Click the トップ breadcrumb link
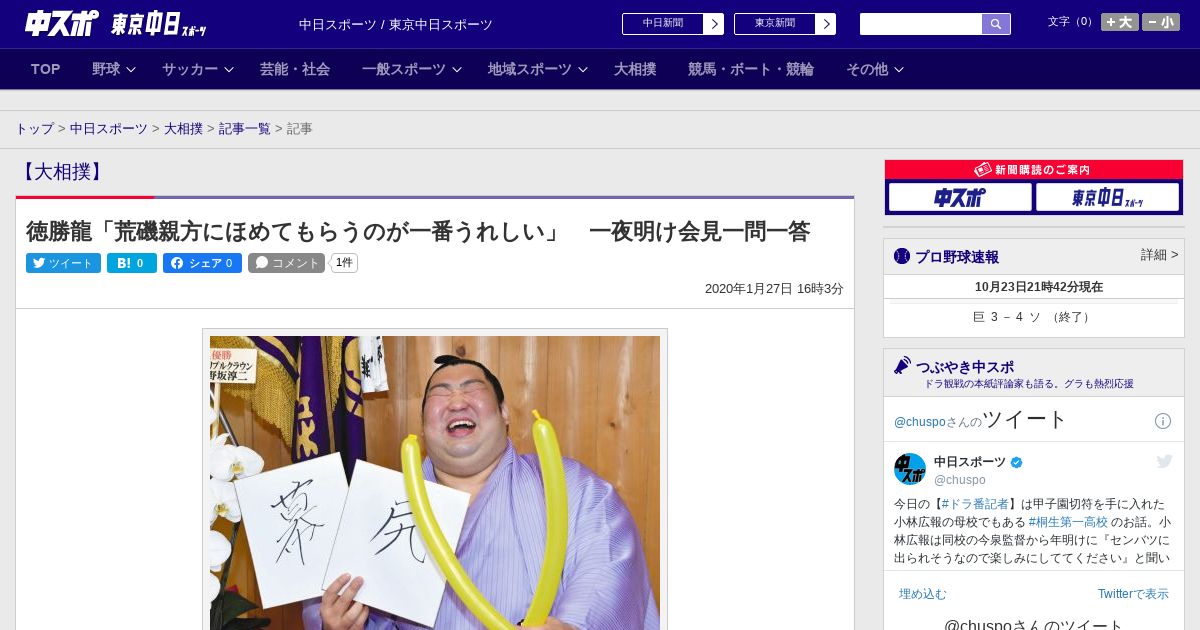Viewport: 1200px width, 630px height. pyautogui.click(x=35, y=129)
